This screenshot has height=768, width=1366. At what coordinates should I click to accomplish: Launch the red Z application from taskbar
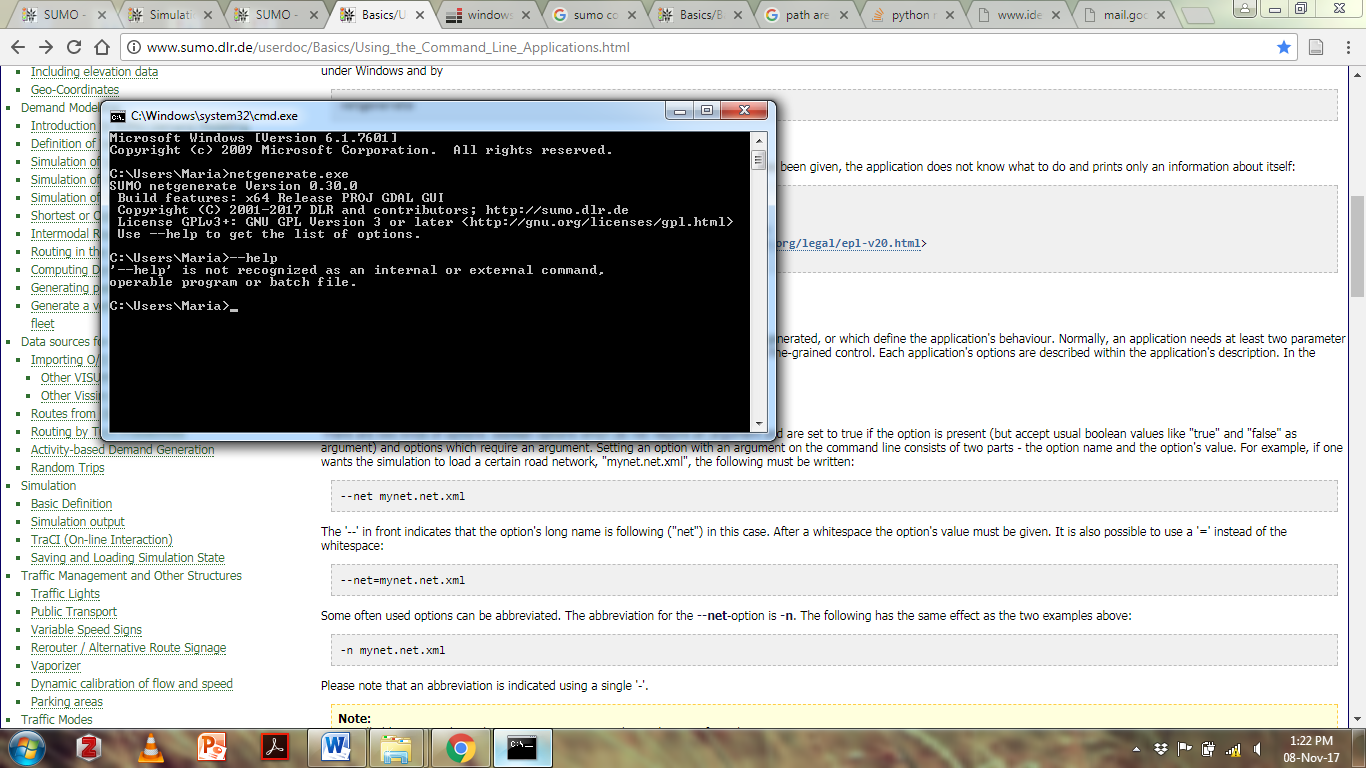pyautogui.click(x=88, y=747)
